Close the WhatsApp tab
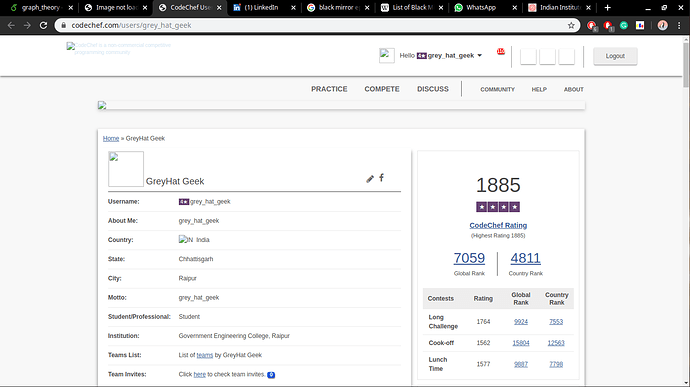The image size is (690, 387). (x=514, y=7)
